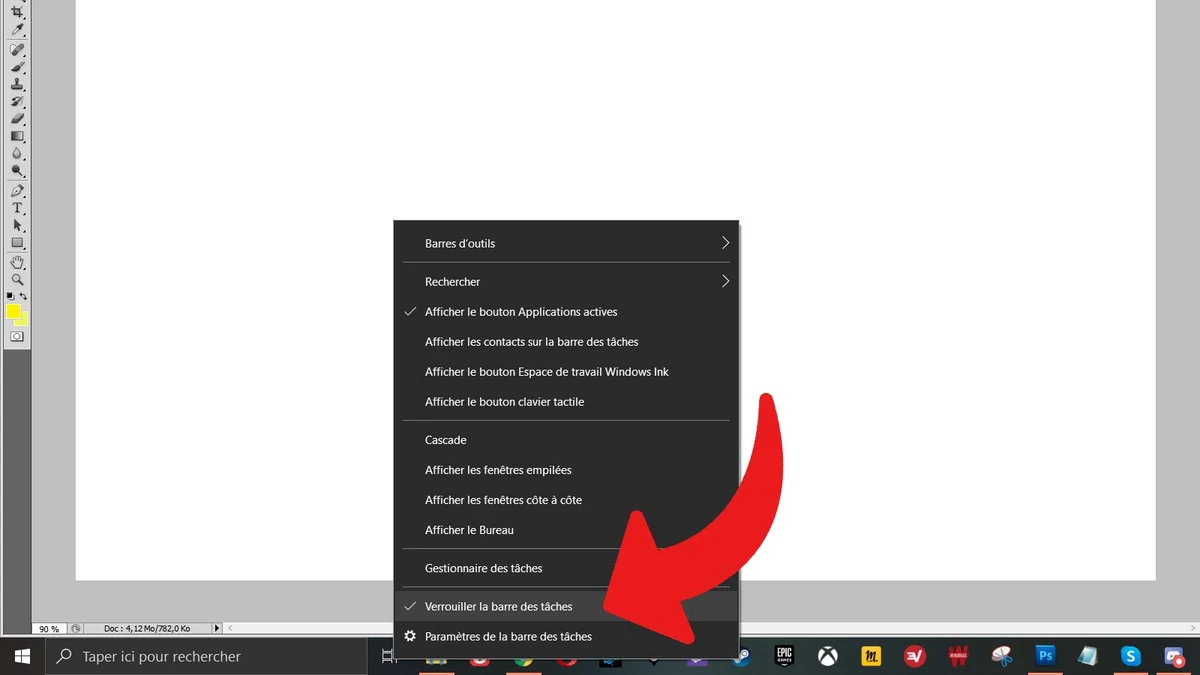Enable Afficher le bouton clavier tactile
Screen dimensions: 1200x675
pyautogui.click(x=504, y=402)
